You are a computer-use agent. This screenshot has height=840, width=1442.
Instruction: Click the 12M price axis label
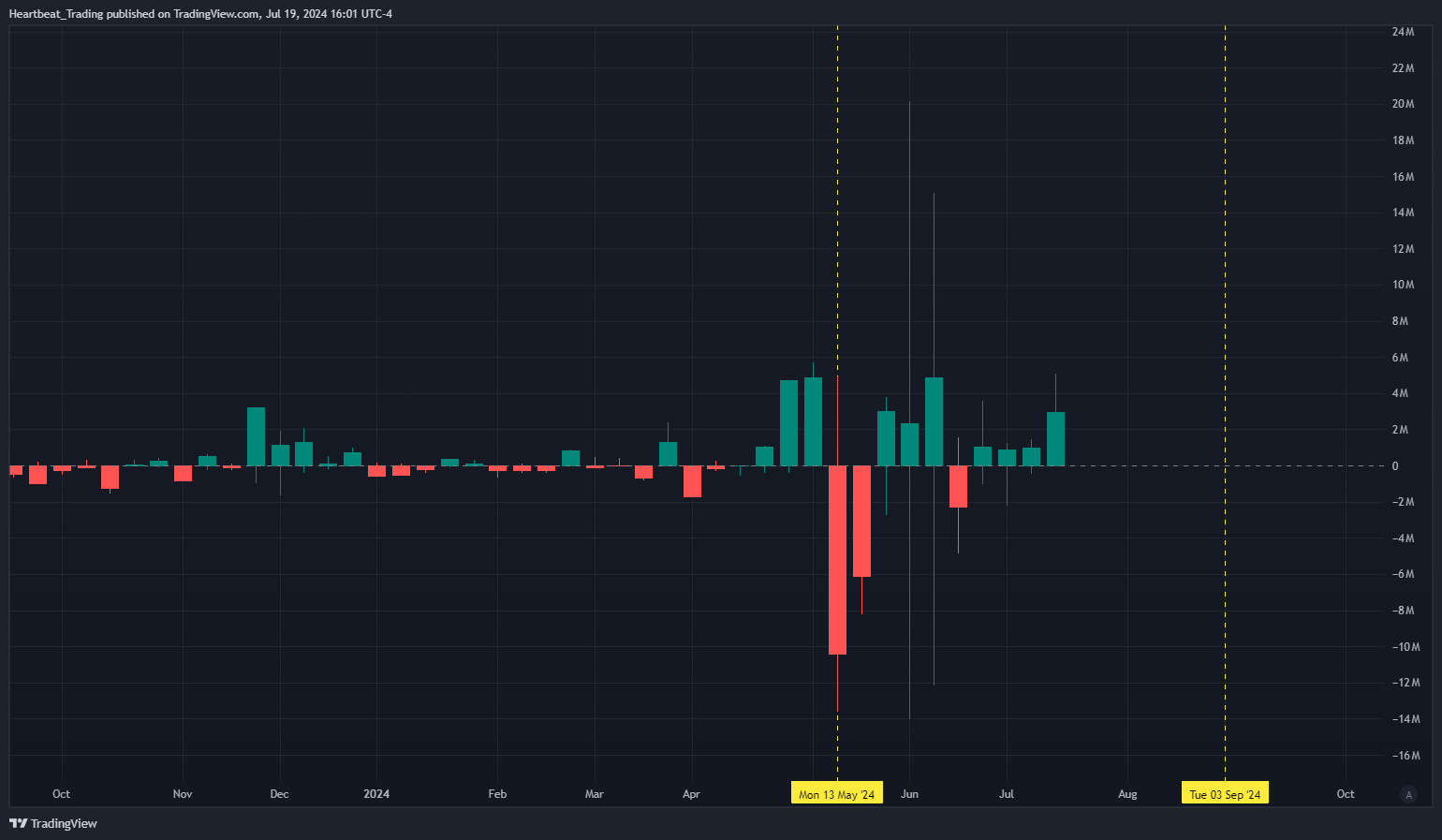pyautogui.click(x=1403, y=249)
